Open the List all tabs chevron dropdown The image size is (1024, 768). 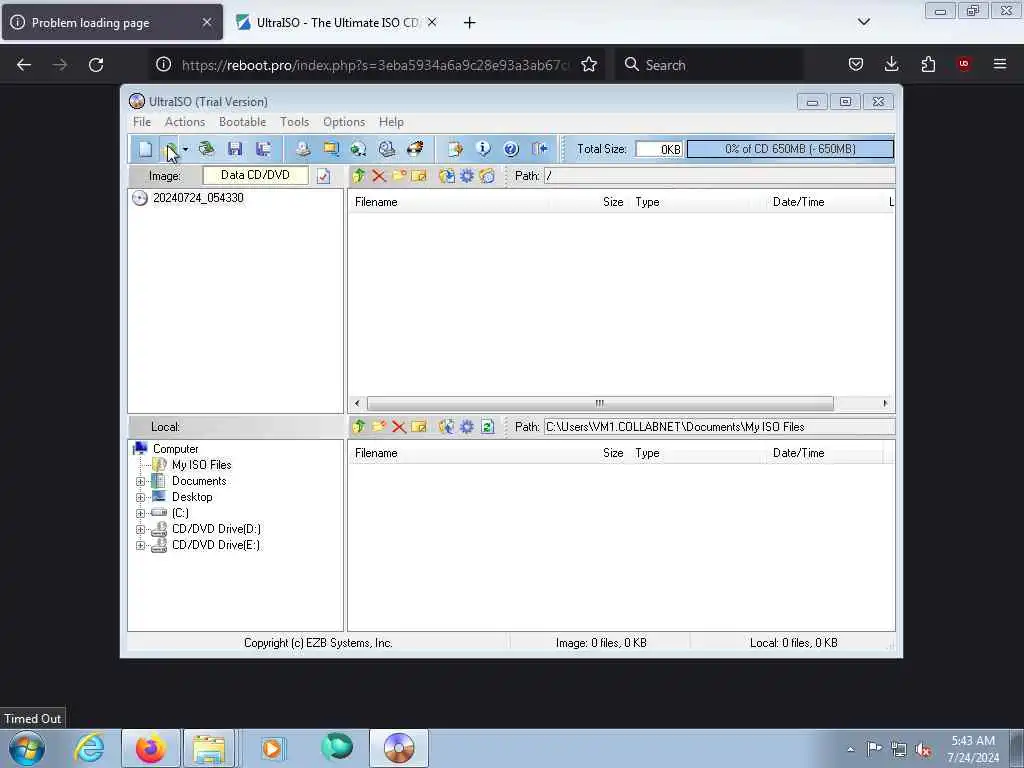tap(864, 22)
